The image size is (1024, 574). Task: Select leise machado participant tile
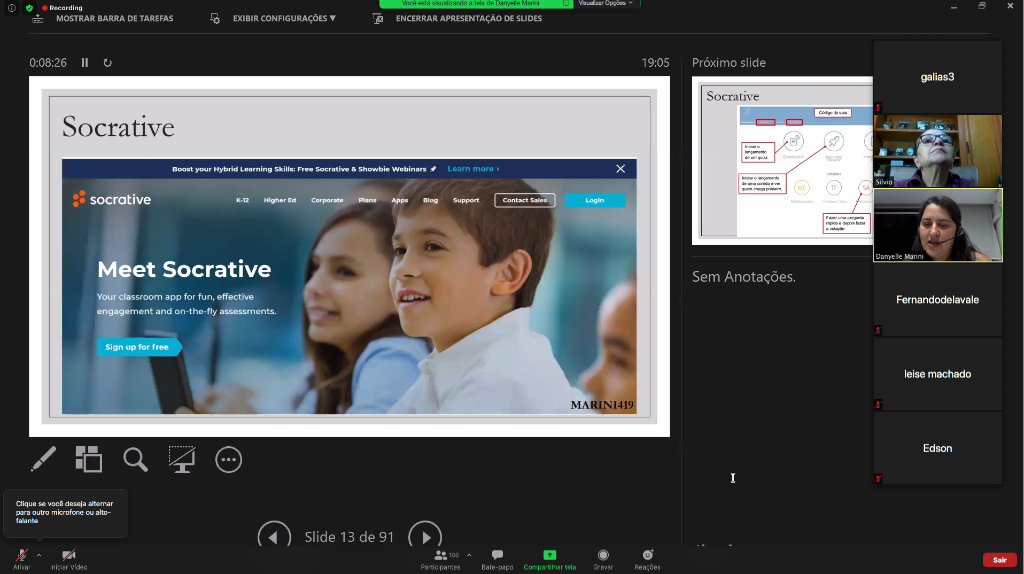pos(938,374)
